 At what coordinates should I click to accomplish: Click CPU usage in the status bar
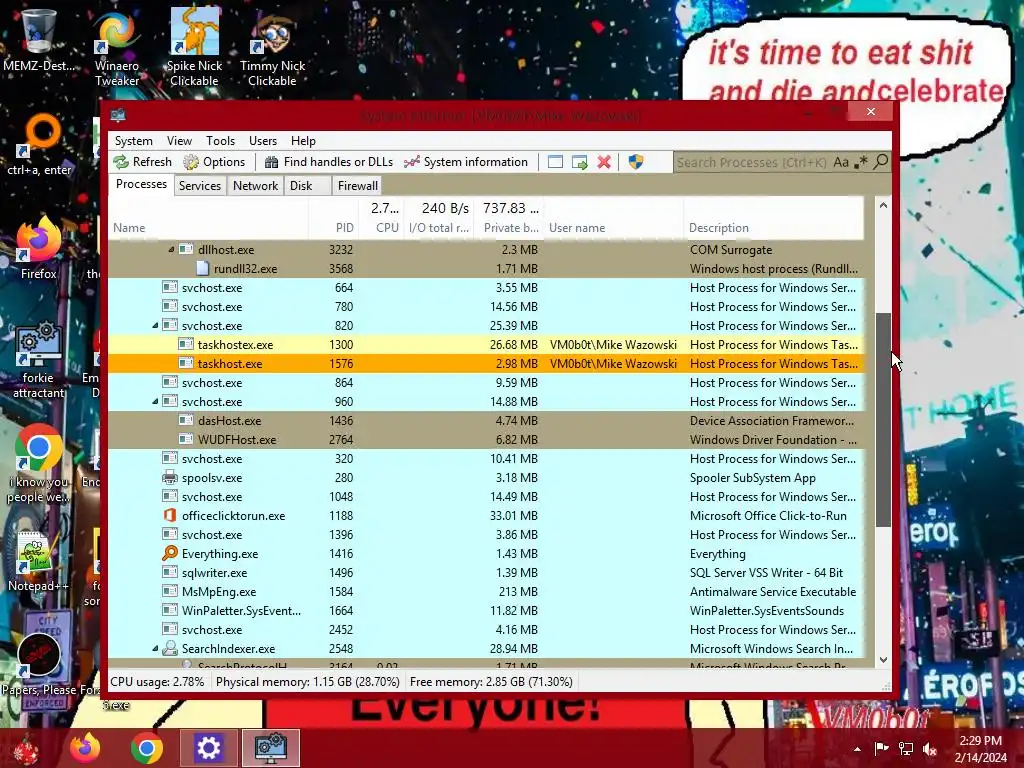pyautogui.click(x=157, y=682)
